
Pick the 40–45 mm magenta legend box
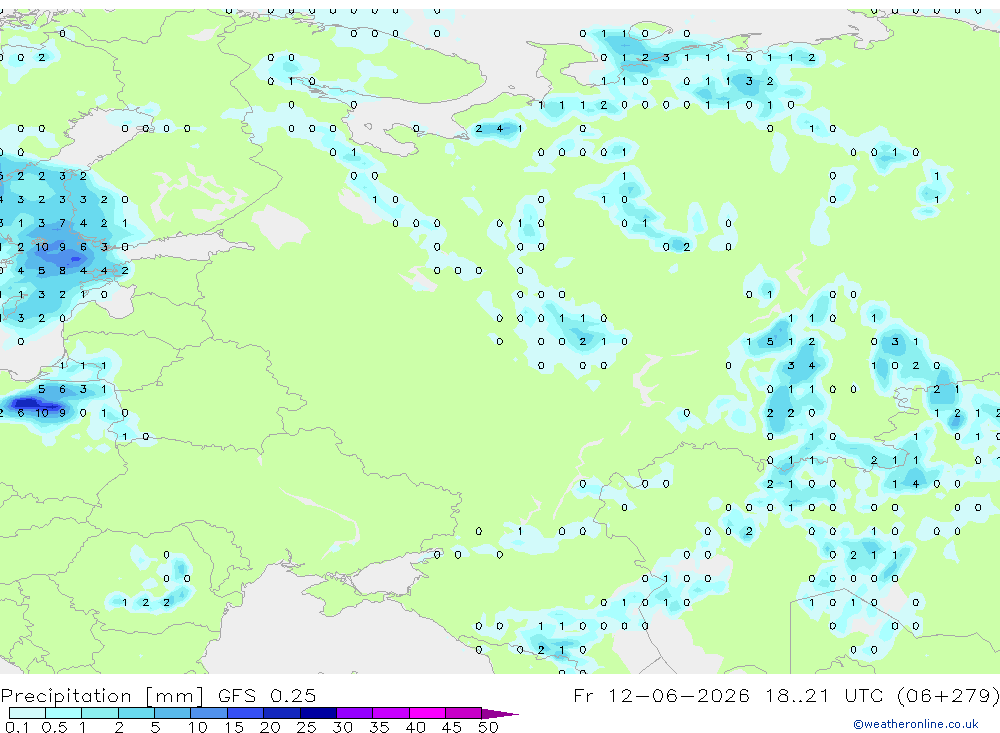click(x=427, y=713)
